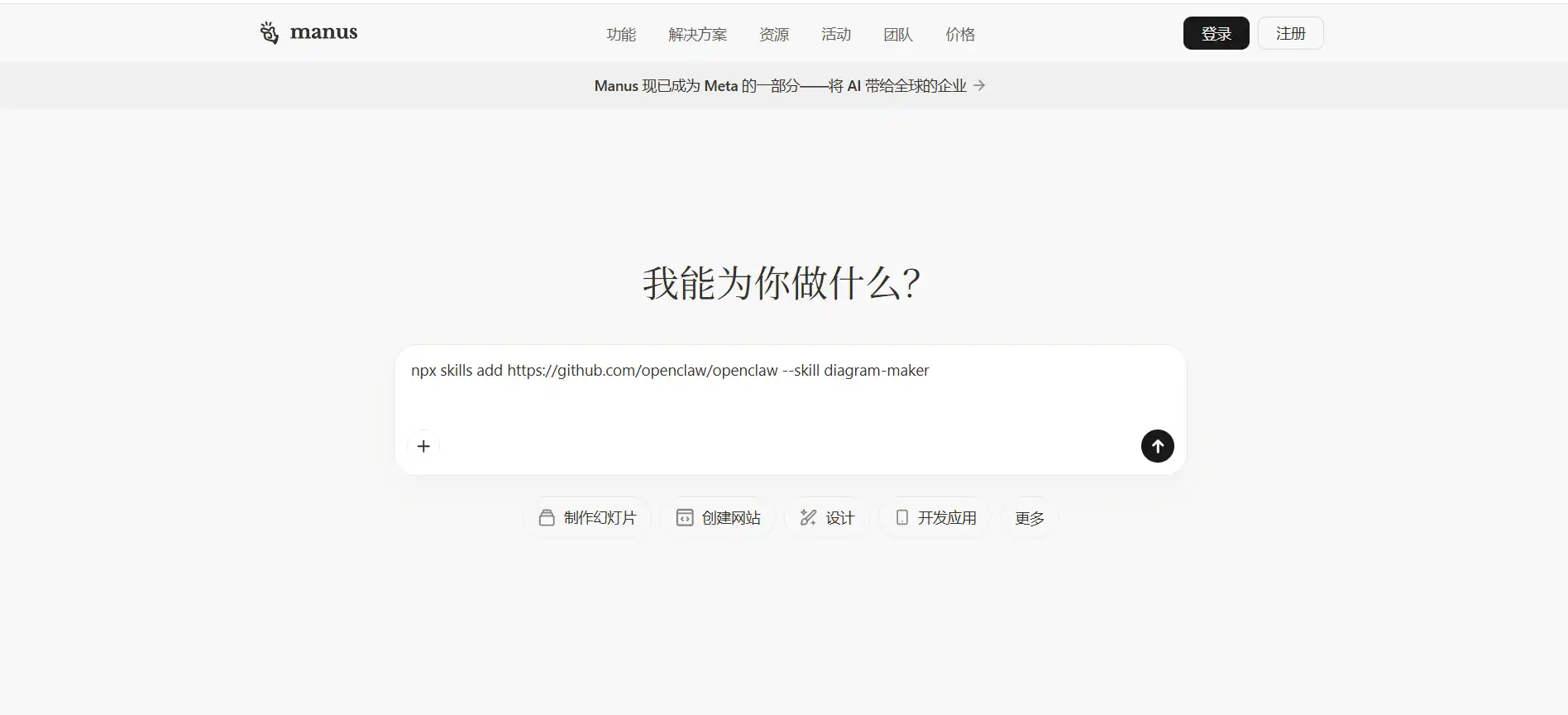This screenshot has width=1568, height=715.
Task: Click the design wand icon beside 设计
Action: click(x=808, y=518)
